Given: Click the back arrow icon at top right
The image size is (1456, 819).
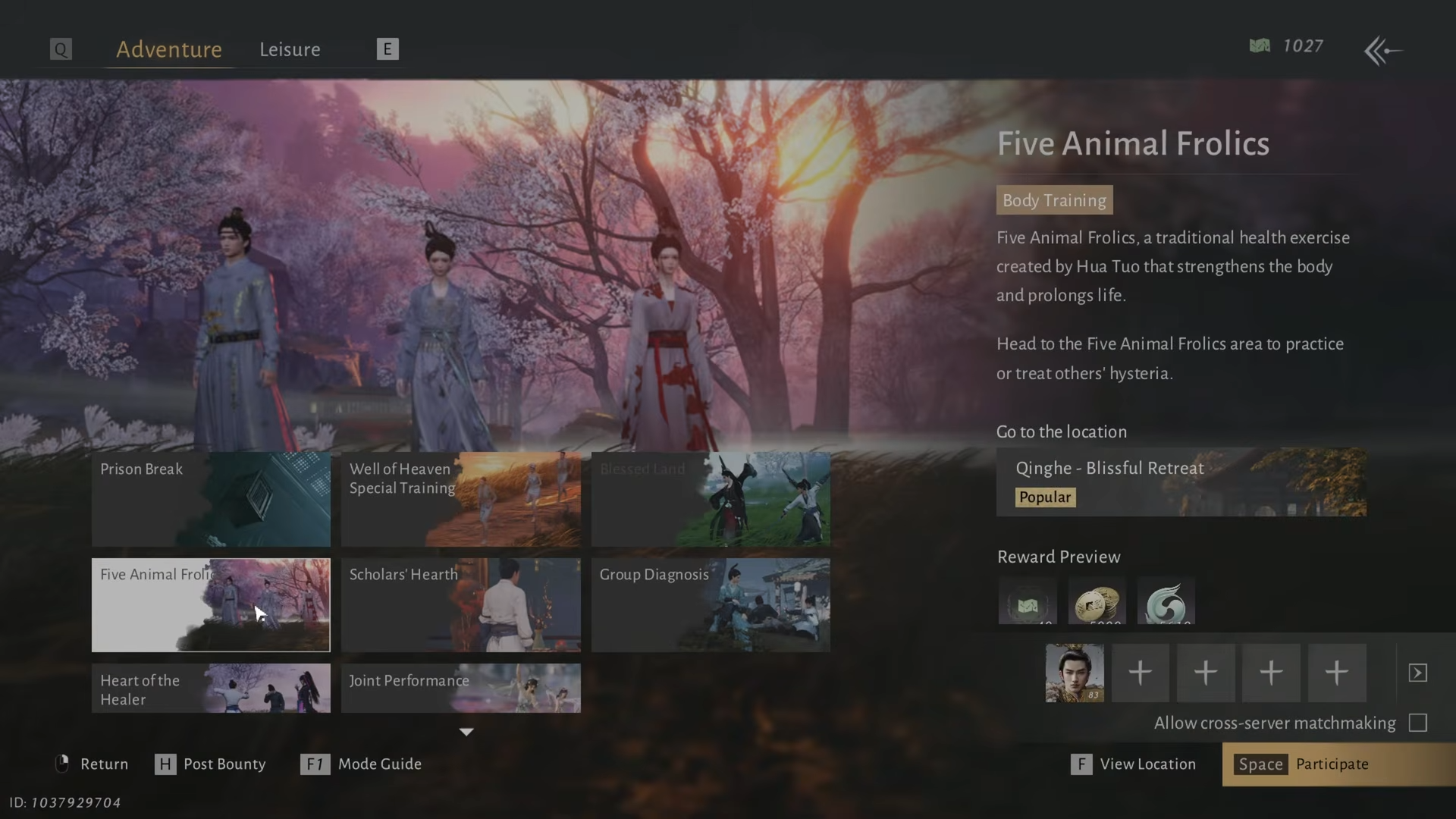Looking at the screenshot, I should point(1382,51).
